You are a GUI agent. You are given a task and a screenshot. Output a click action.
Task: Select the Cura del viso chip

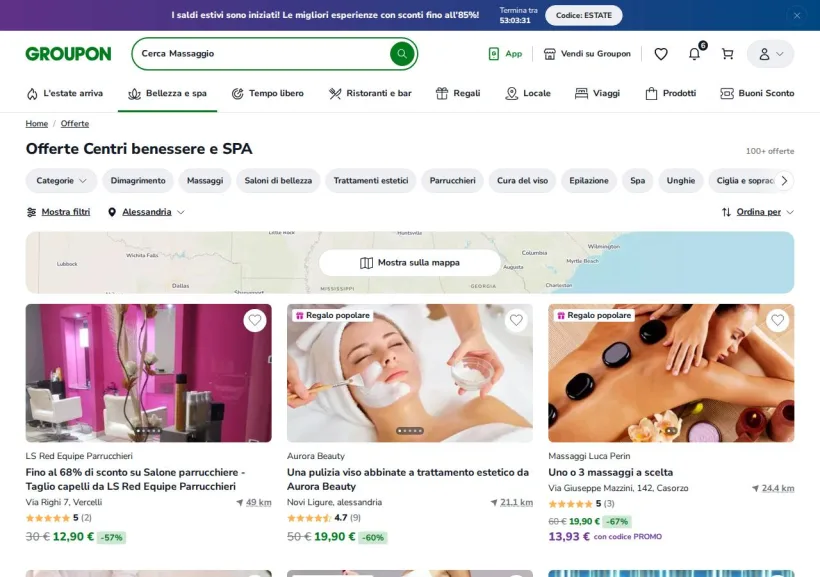522,180
